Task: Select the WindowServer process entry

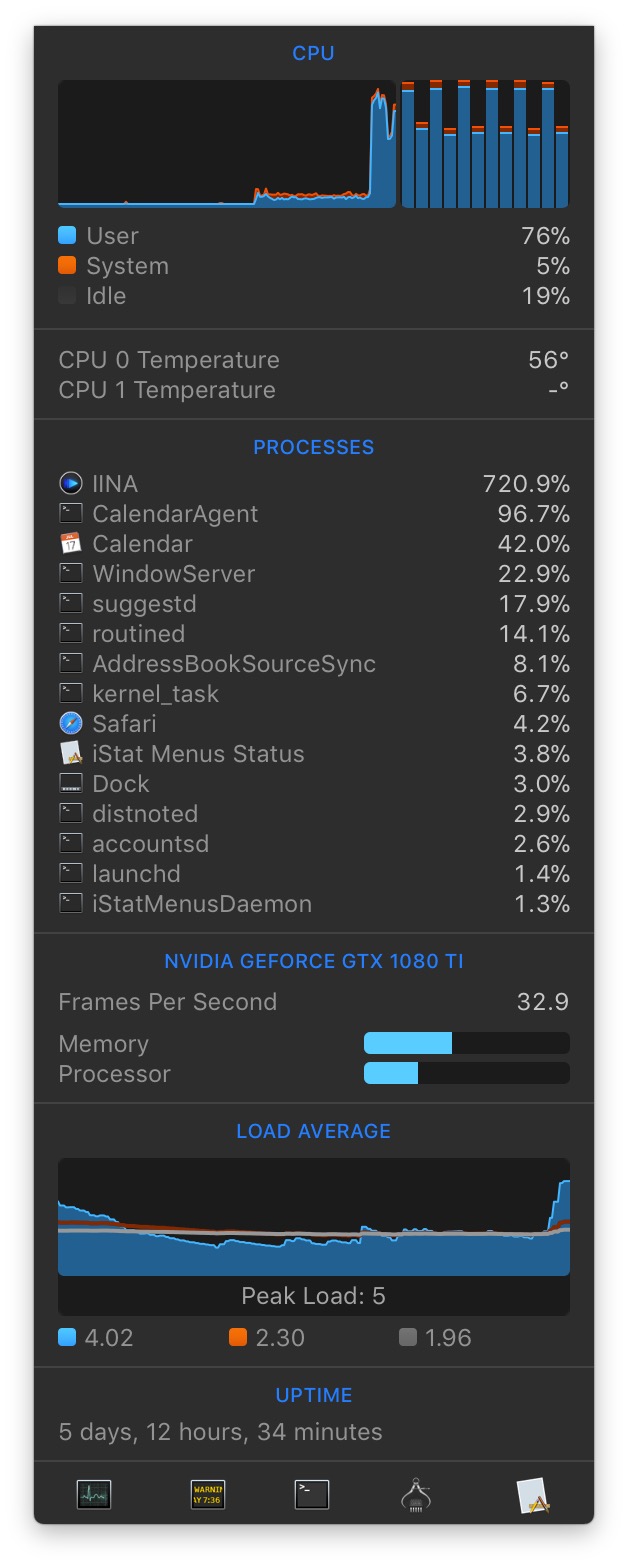Action: click(314, 574)
